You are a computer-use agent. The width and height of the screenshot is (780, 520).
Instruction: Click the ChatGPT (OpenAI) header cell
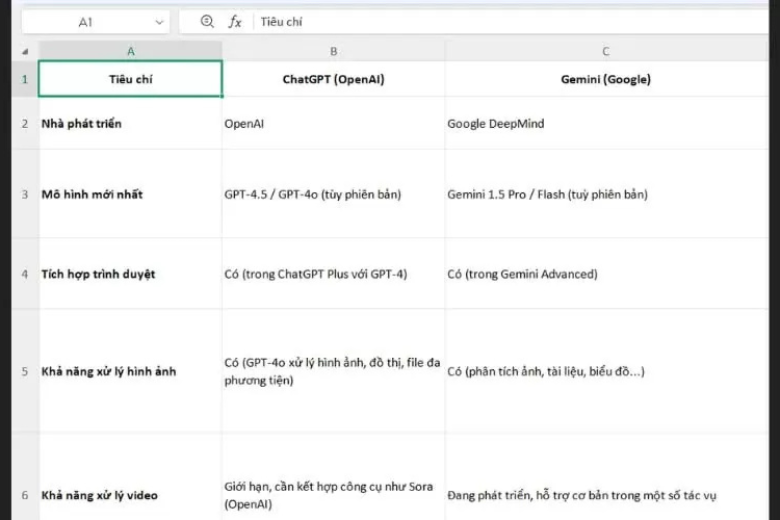pos(333,79)
